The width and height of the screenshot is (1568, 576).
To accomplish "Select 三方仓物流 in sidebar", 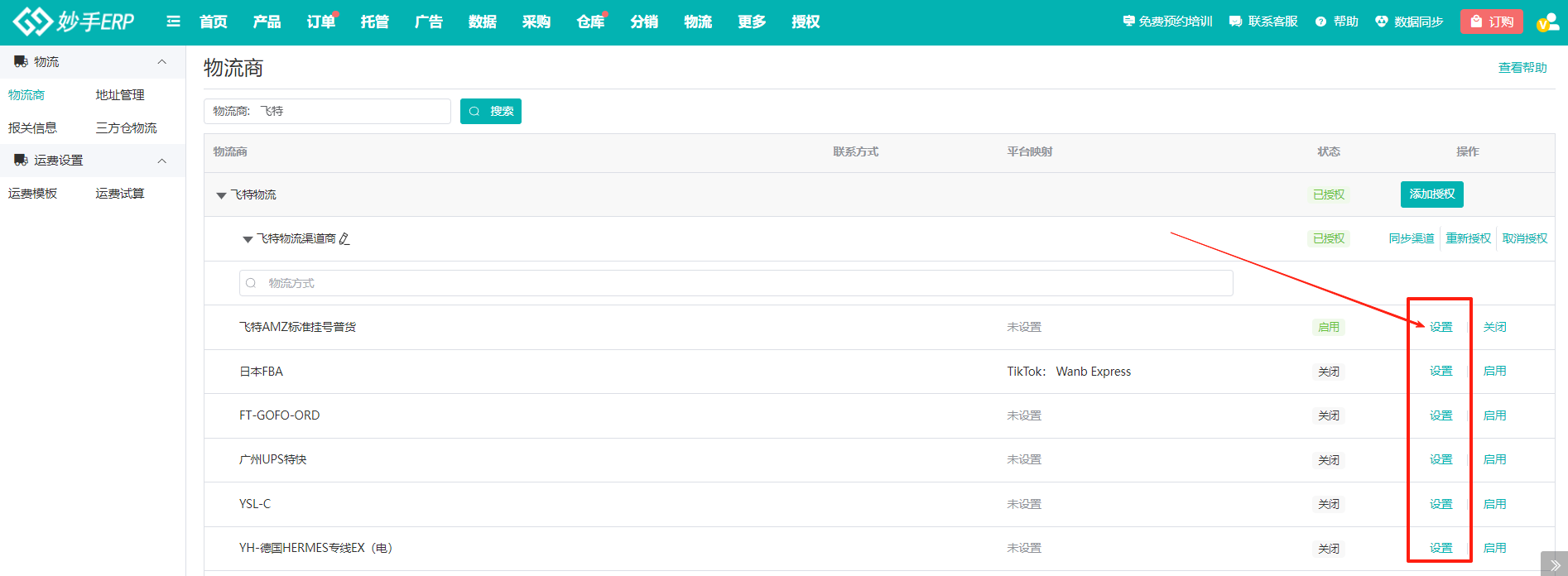I will (126, 127).
